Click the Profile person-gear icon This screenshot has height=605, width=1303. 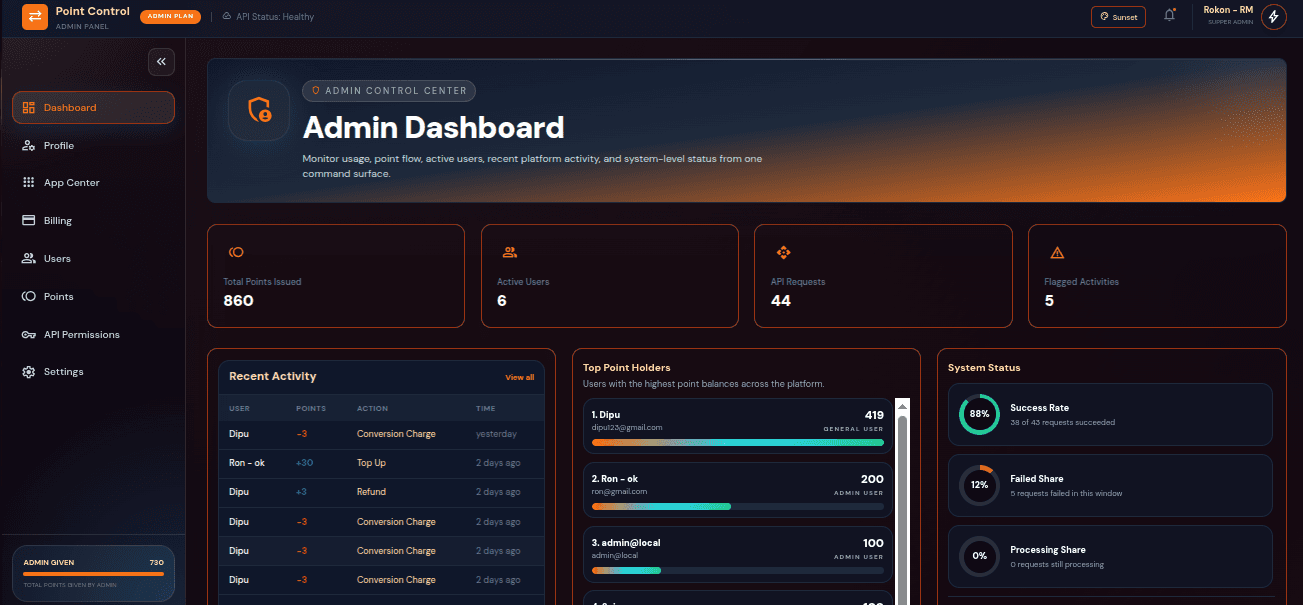point(28,146)
